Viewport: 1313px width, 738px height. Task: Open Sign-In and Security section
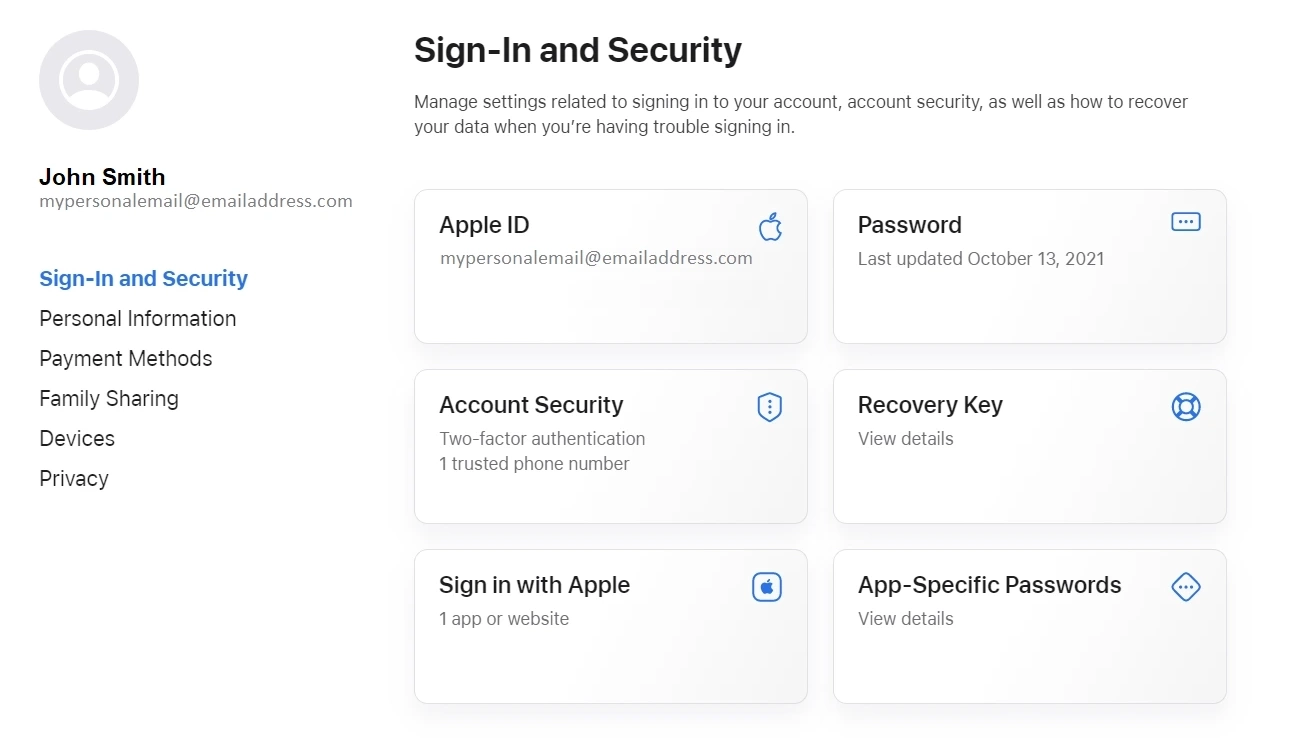click(x=143, y=278)
